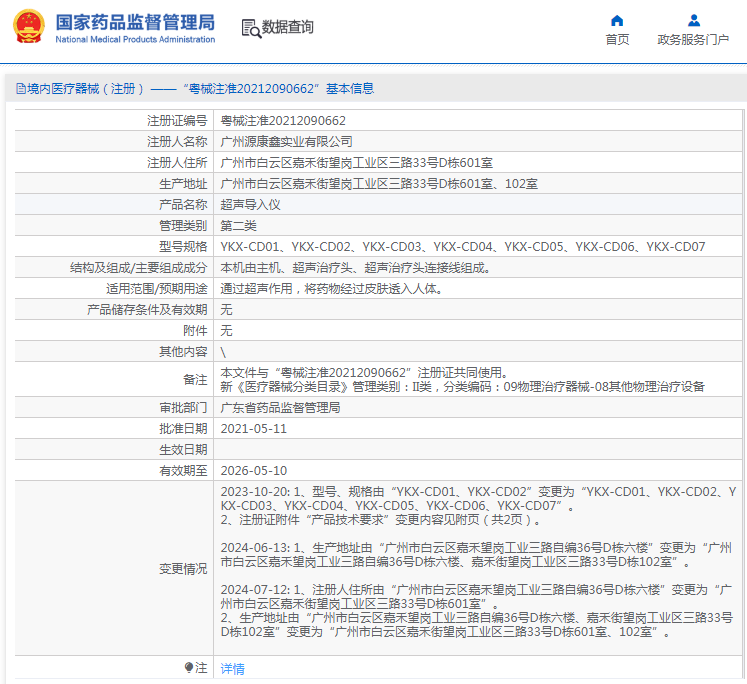747x684 pixels.
Task: Select the YKX-CD01 model list row
Action: tap(463, 247)
